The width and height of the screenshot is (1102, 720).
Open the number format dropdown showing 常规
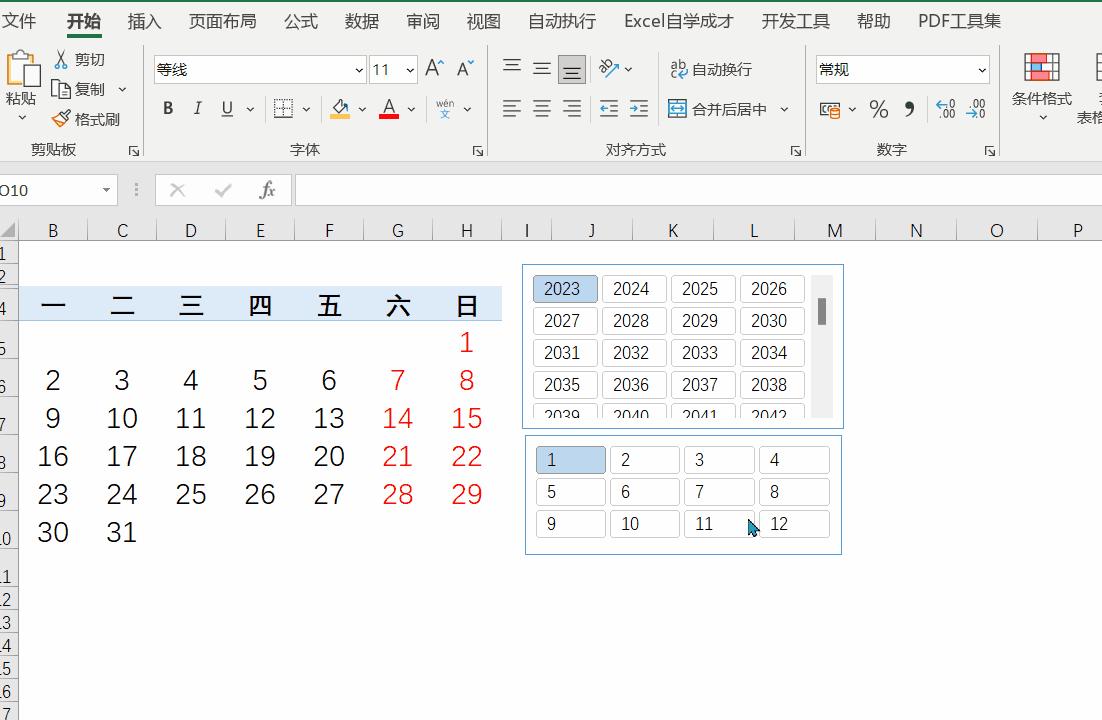click(900, 69)
